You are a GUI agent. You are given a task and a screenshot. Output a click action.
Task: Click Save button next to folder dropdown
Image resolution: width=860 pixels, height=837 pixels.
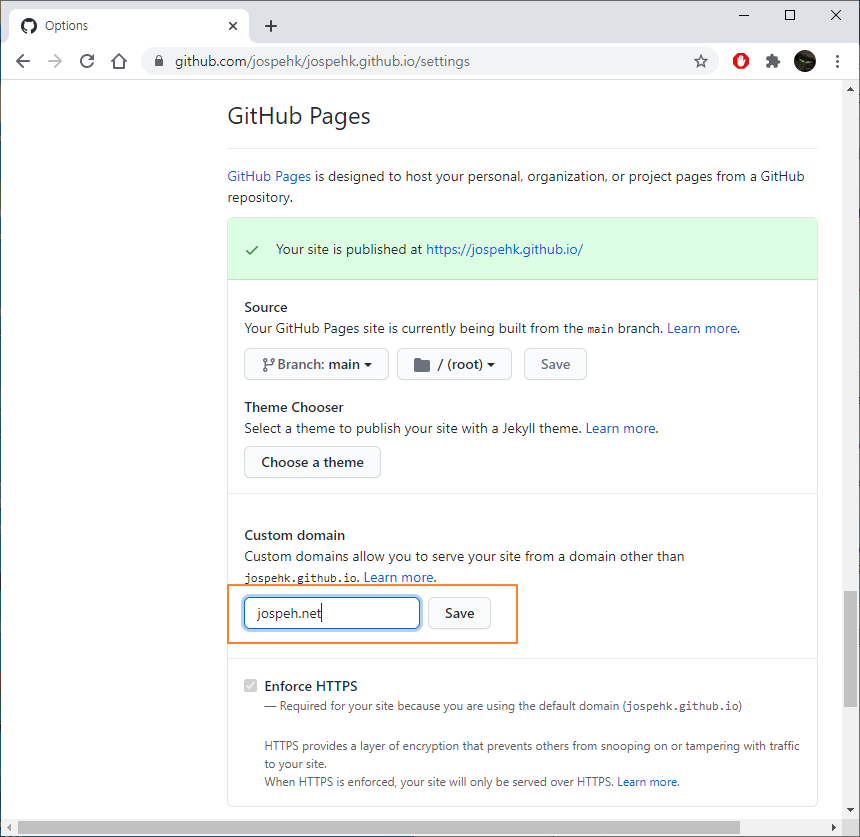click(x=555, y=364)
